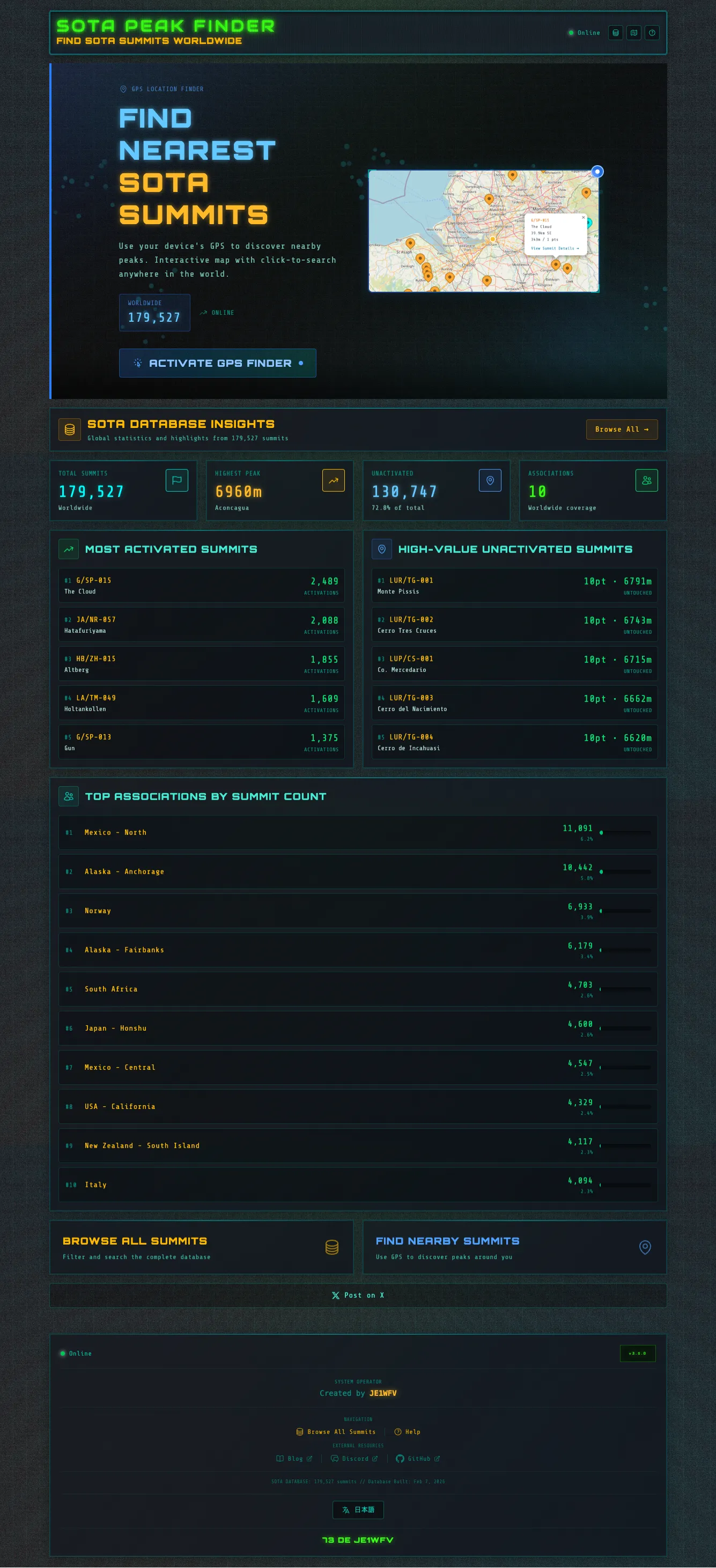Click the help question-mark icon in header
The width and height of the screenshot is (716, 1568).
point(652,33)
